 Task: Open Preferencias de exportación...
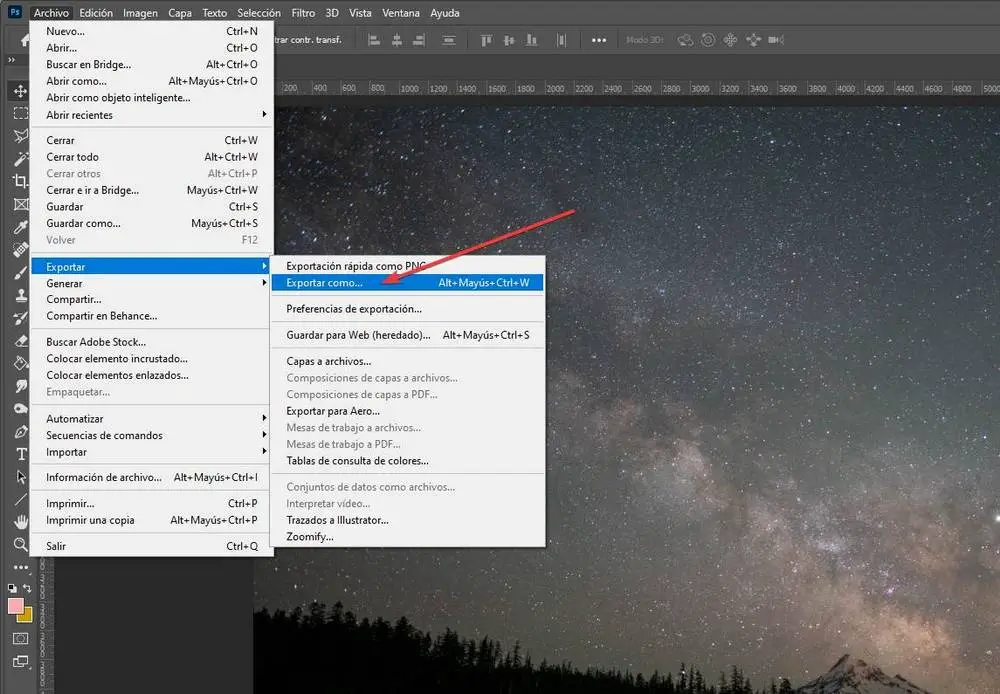408,309
